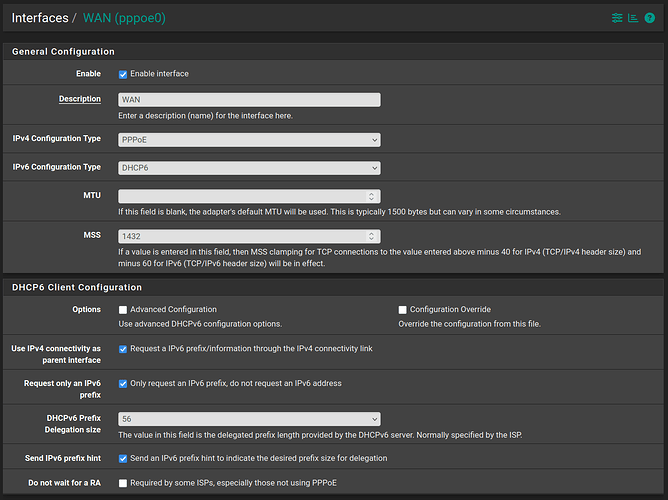Open related status bar-chart icon

[x=633, y=18]
